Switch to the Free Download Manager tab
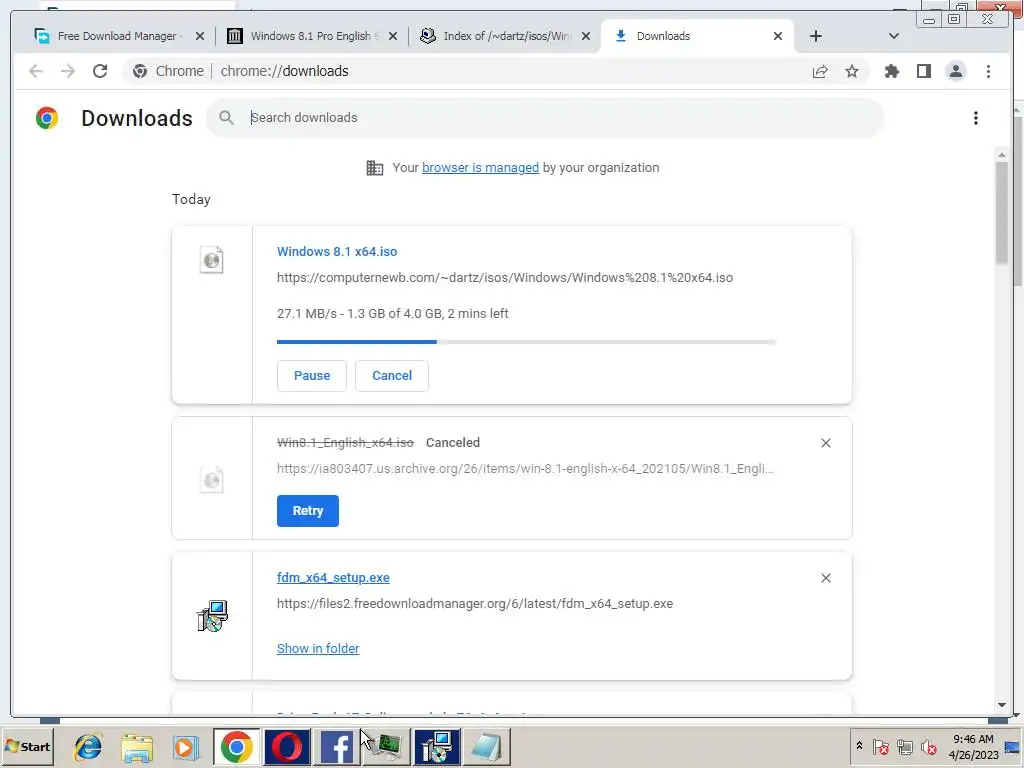The image size is (1024, 768). 117,36
